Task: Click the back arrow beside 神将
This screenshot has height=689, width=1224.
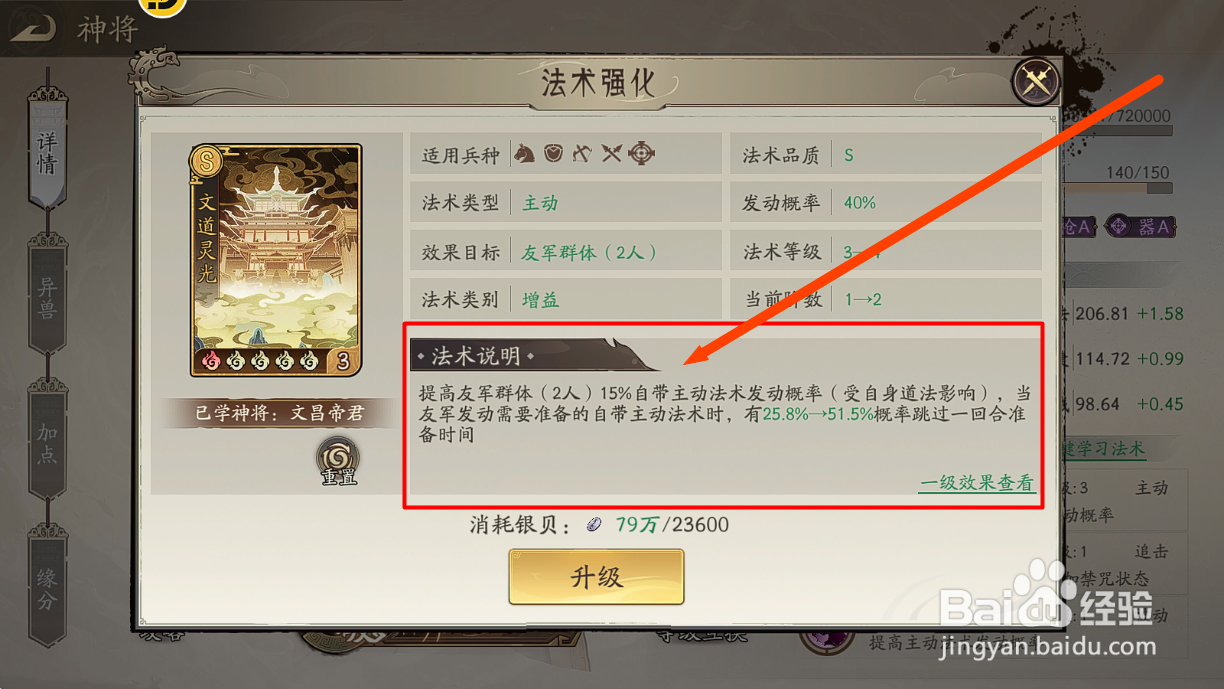Action: 33,28
